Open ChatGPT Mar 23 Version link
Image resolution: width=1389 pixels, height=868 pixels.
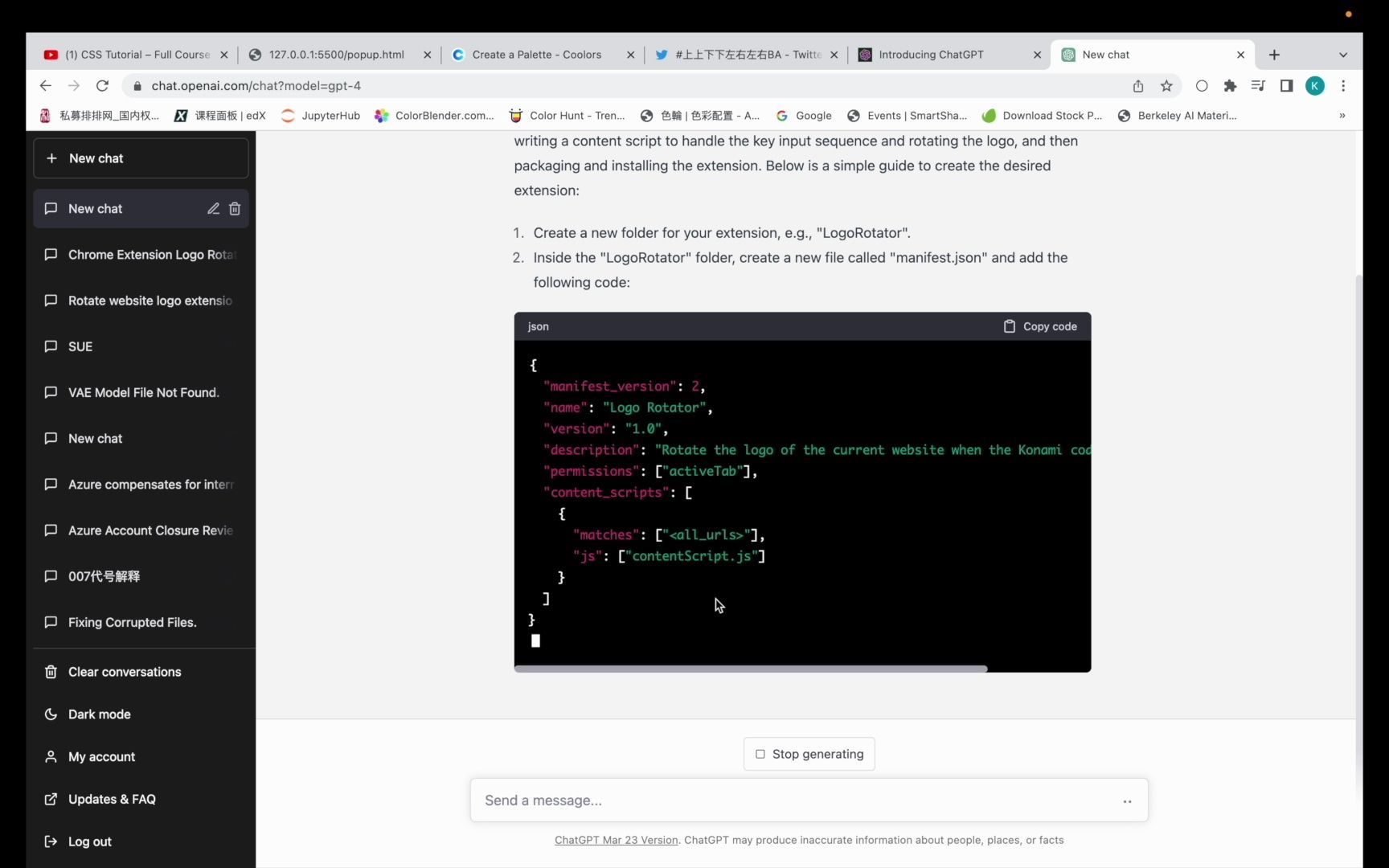617,840
